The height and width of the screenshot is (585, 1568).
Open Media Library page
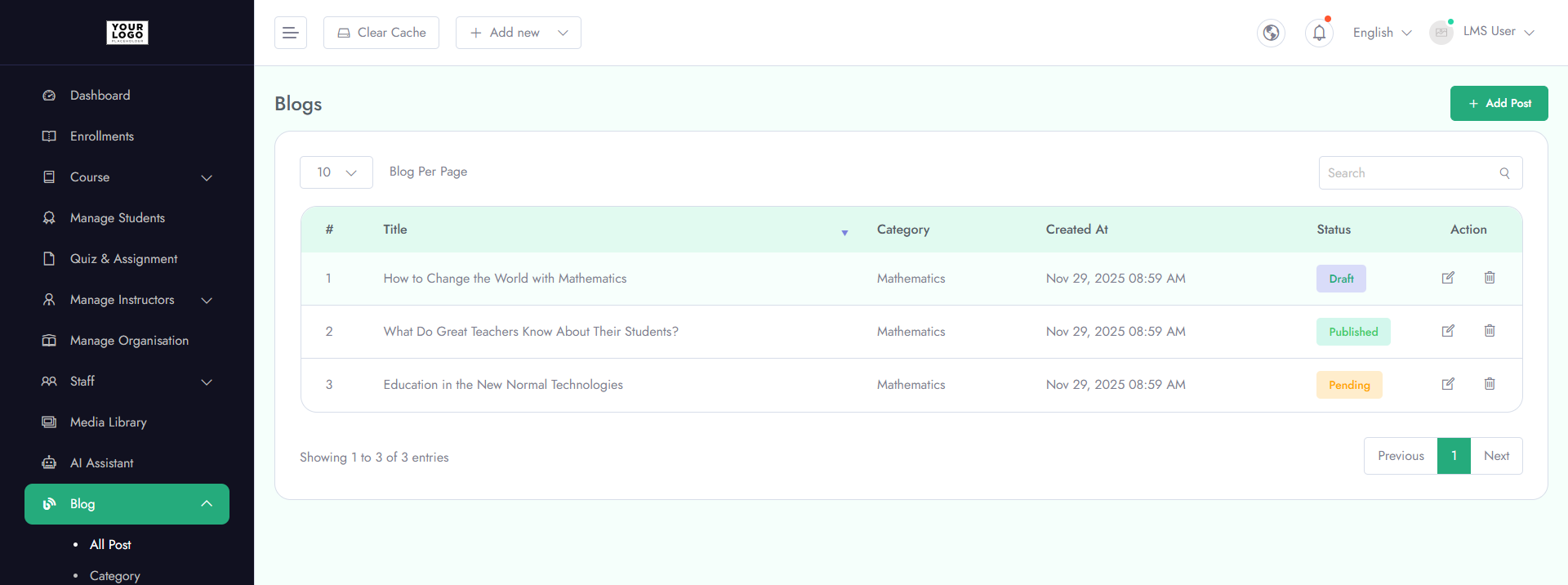tap(109, 422)
